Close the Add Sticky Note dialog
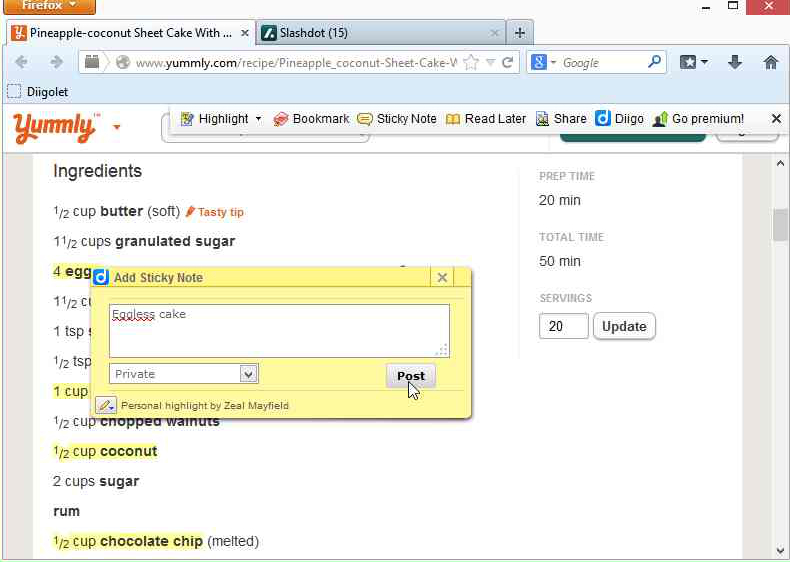The image size is (790, 562). 442,278
